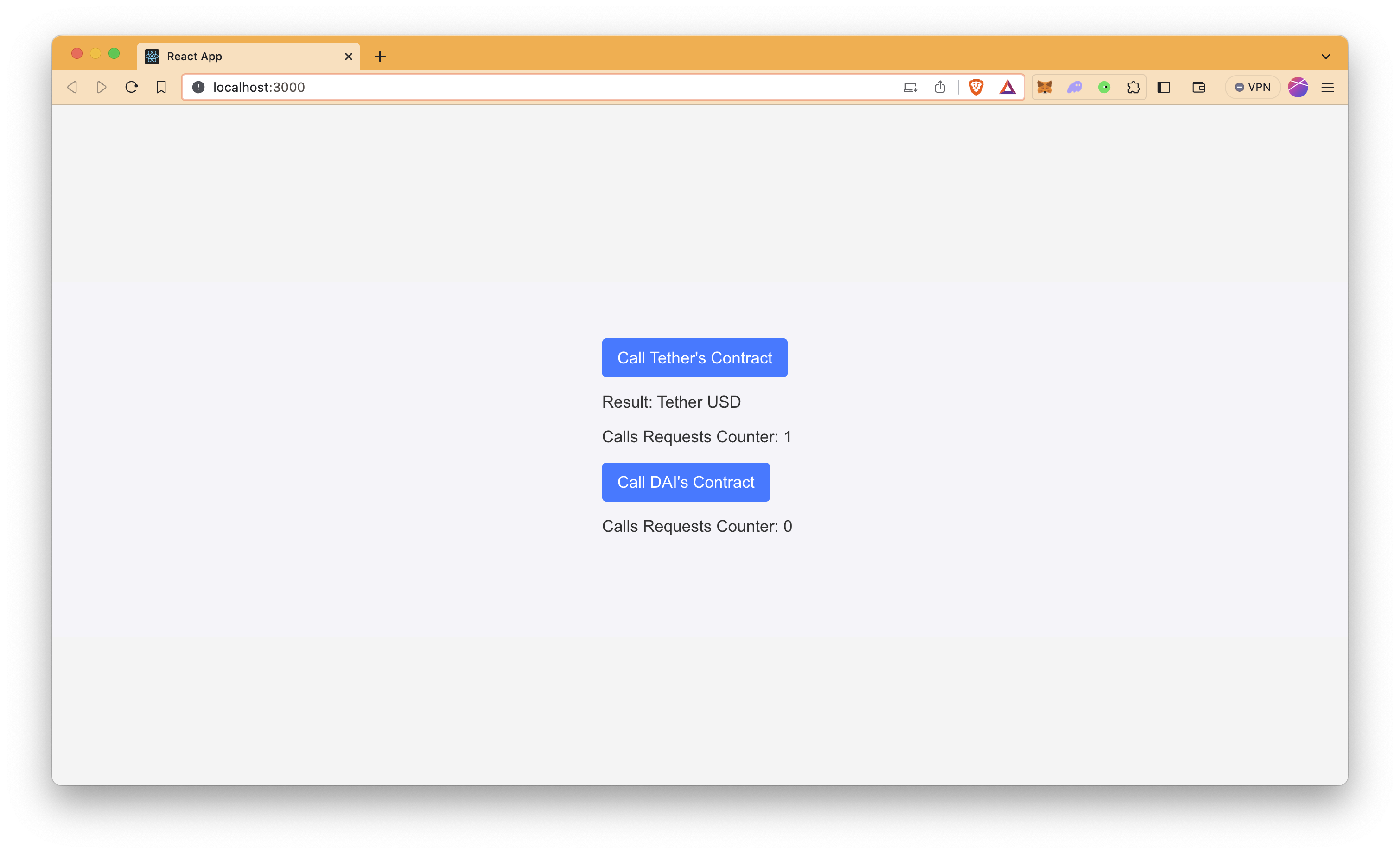Click the MetaMask fox icon in toolbar

pyautogui.click(x=1044, y=87)
